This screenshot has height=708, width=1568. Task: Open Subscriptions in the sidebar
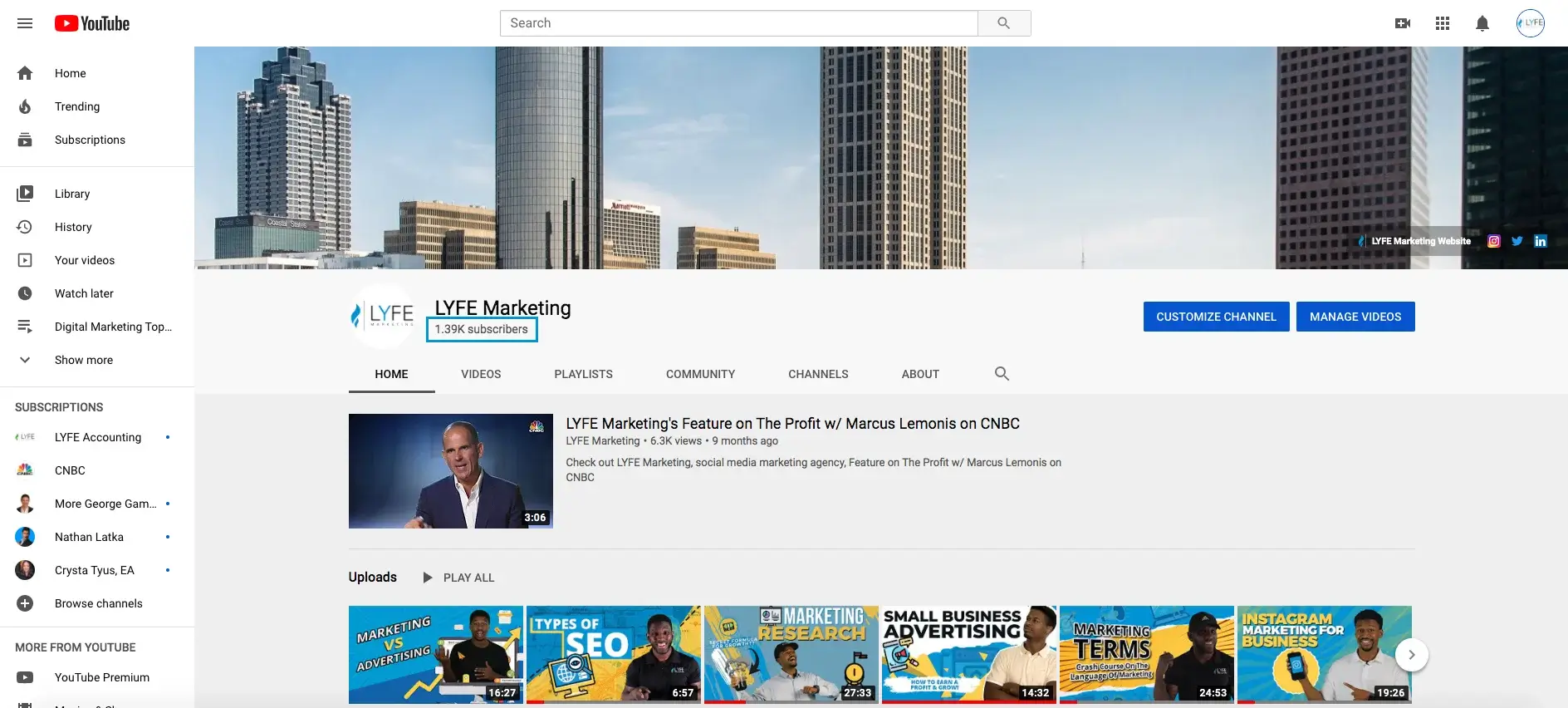97,140
